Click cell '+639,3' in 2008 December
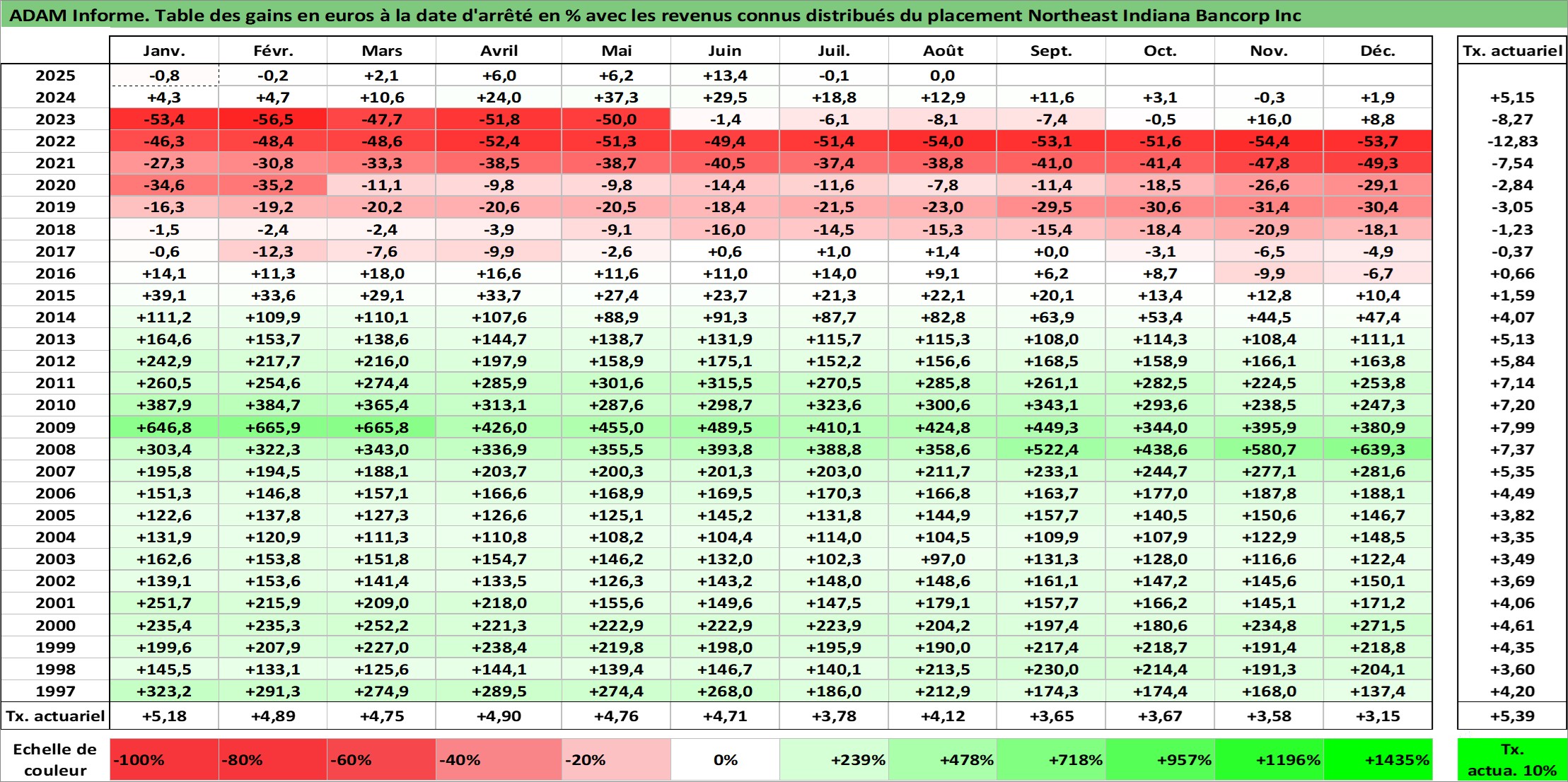1568x782 pixels. (1378, 449)
